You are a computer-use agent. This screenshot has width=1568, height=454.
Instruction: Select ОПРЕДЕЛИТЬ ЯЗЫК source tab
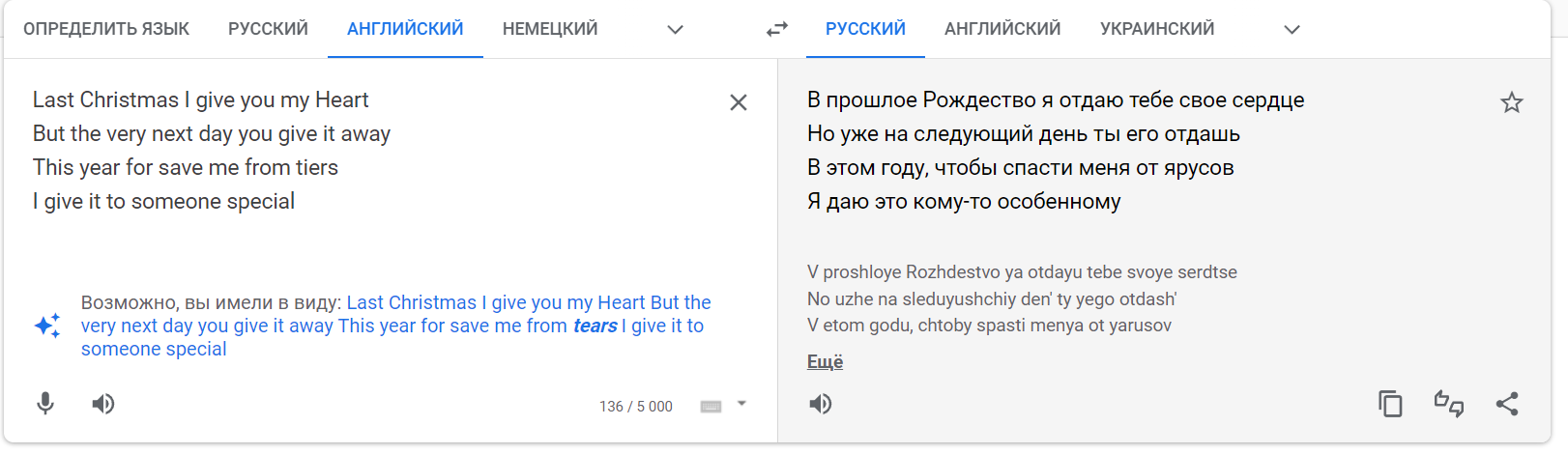pos(106,29)
